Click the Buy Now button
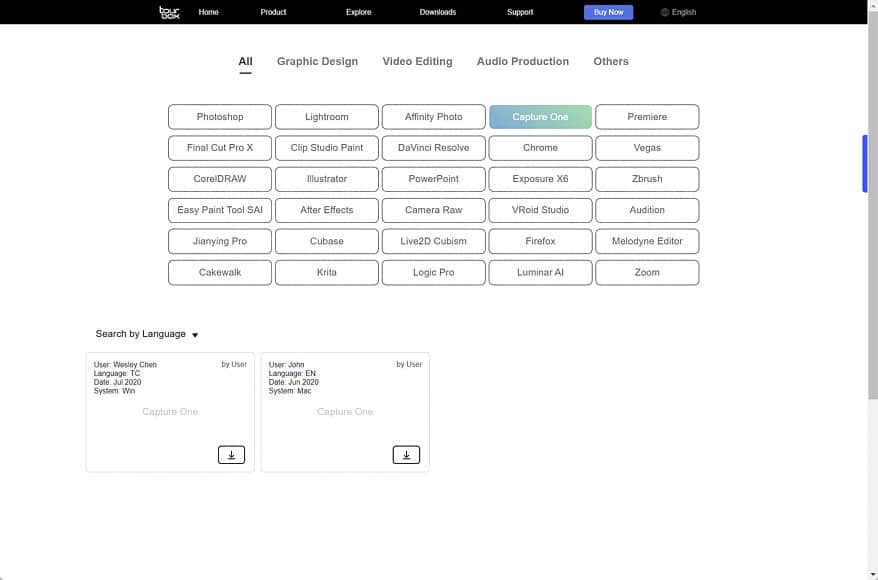 coord(609,12)
